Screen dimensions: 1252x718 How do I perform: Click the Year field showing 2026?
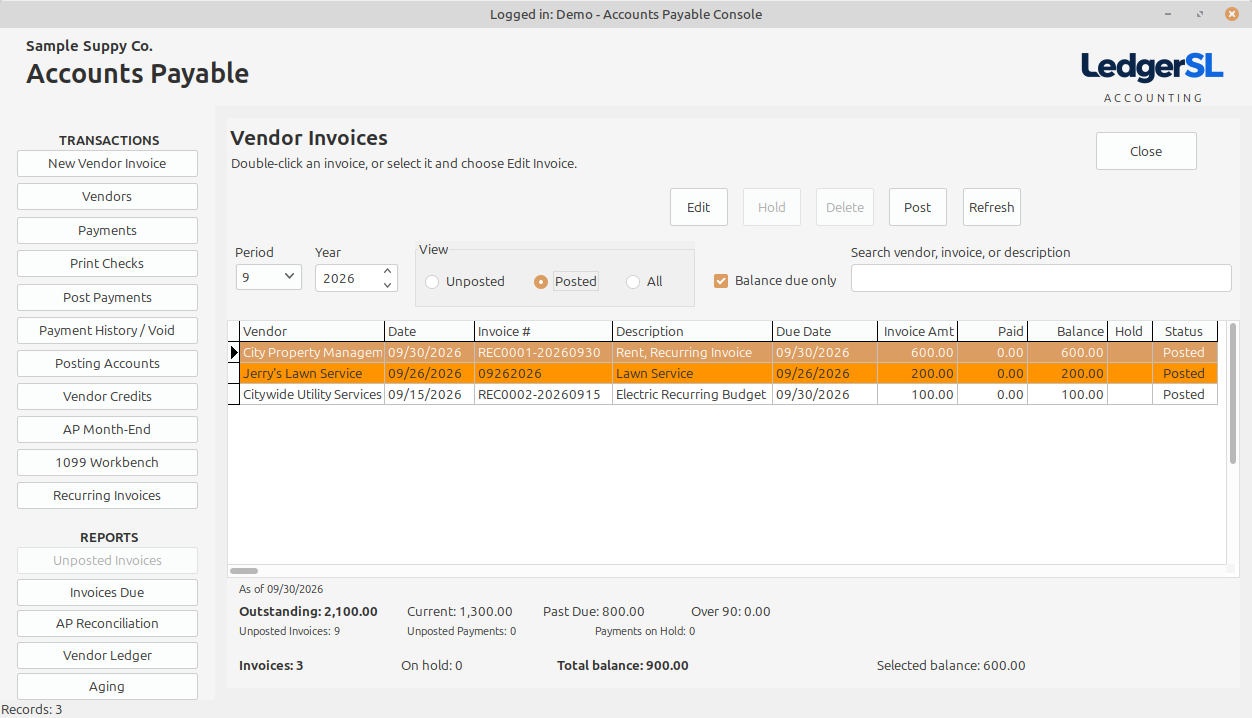tap(347, 278)
